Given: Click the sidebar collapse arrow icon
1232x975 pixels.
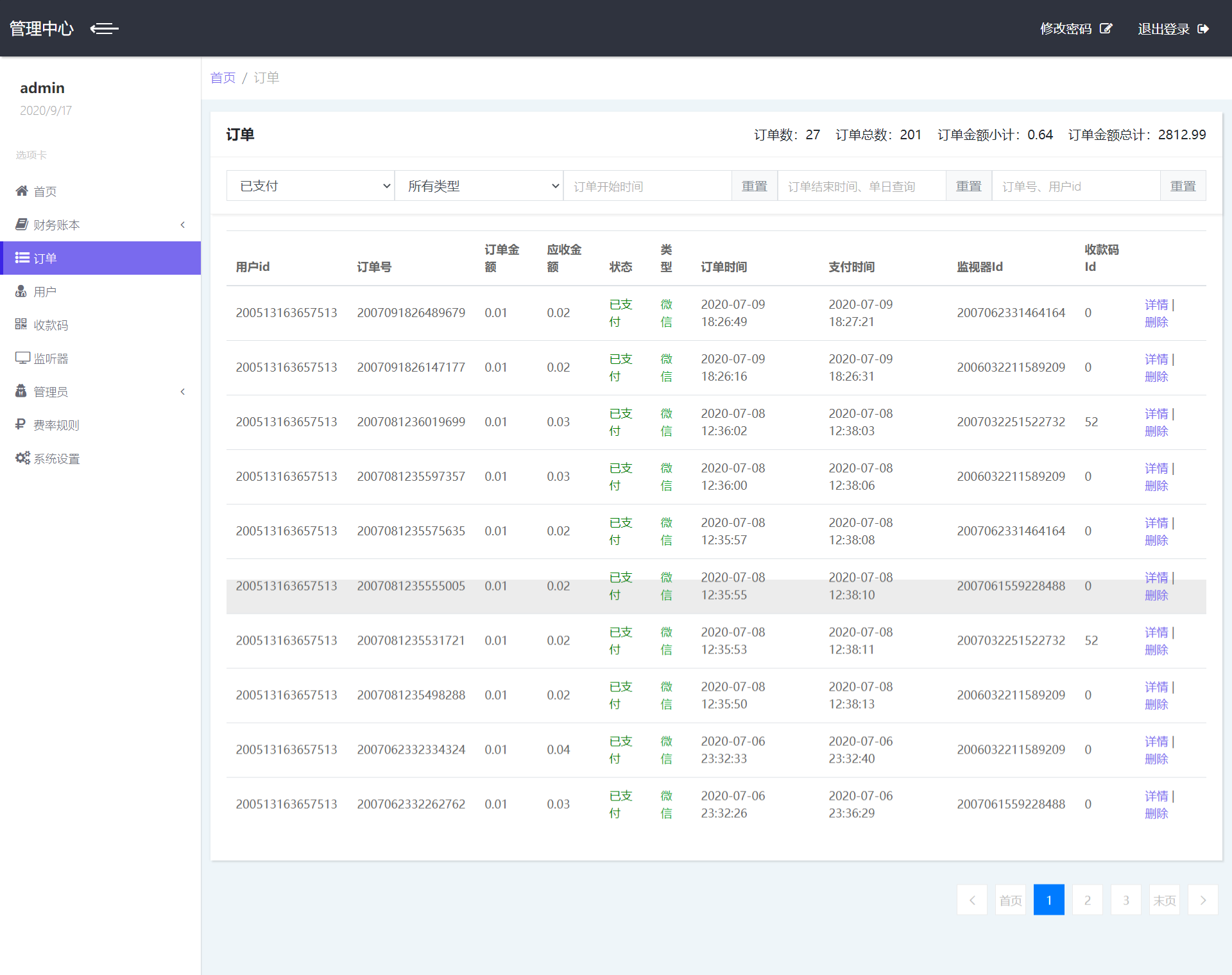Looking at the screenshot, I should click(x=104, y=28).
